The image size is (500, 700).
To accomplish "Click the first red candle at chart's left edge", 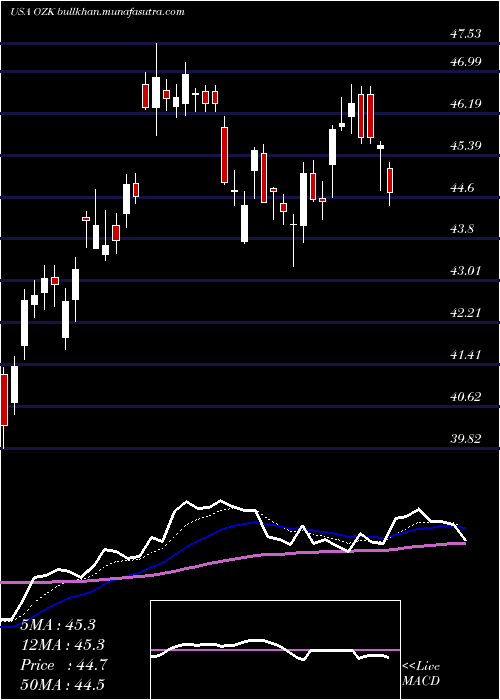I will [4, 400].
